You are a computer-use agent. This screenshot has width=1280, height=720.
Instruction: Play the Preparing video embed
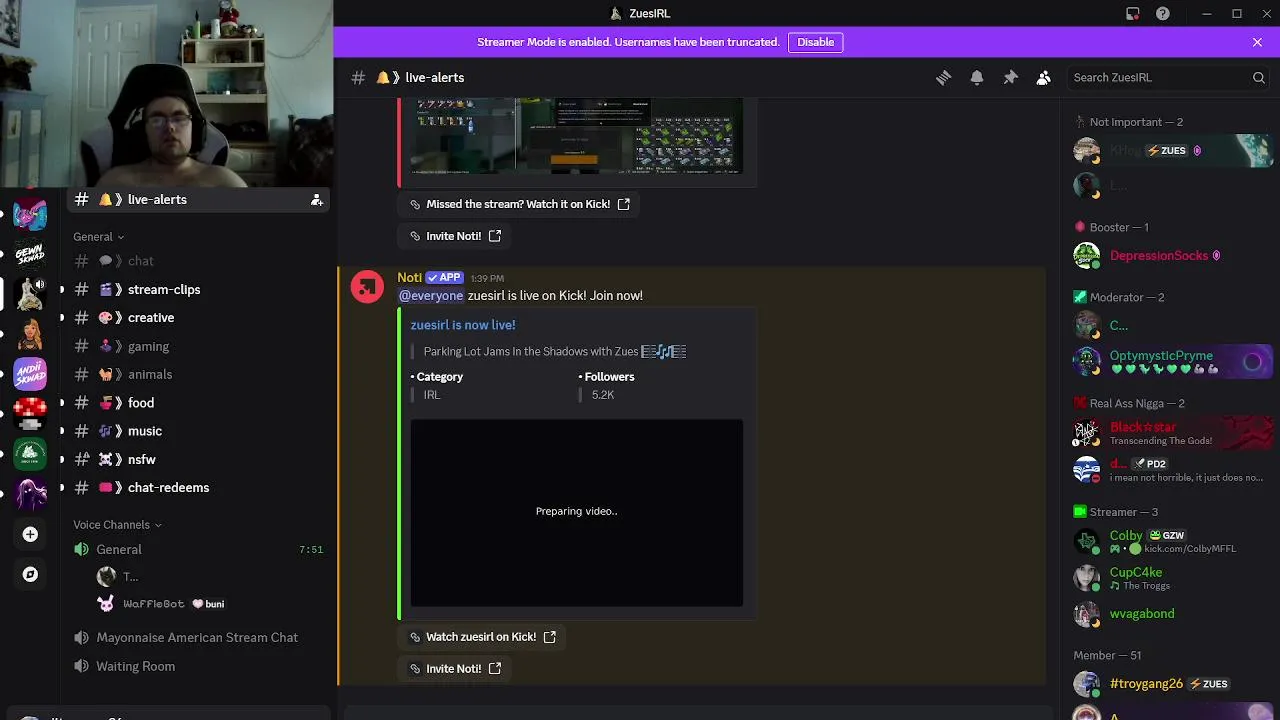point(577,513)
